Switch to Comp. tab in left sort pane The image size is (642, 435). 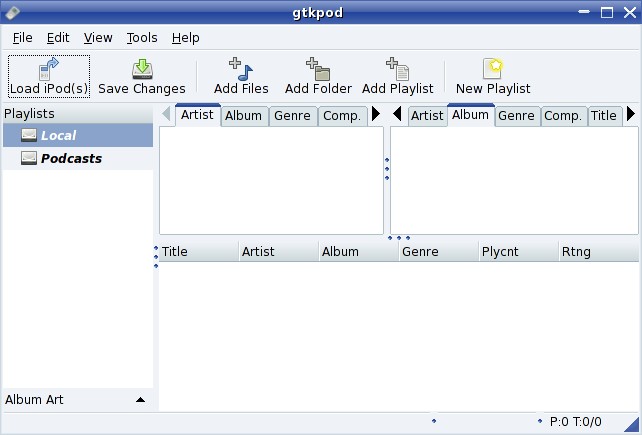342,116
